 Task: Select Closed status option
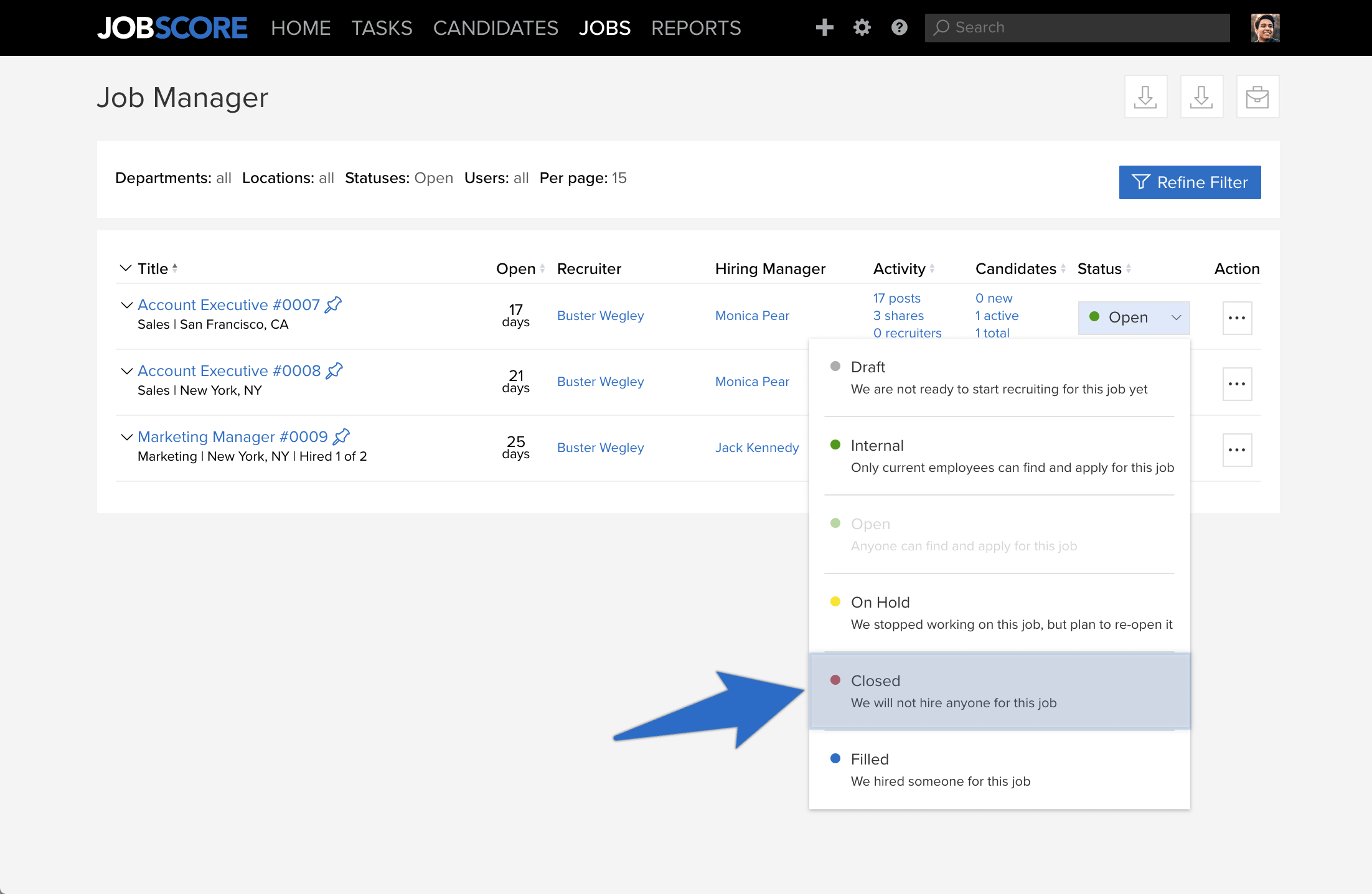[999, 691]
